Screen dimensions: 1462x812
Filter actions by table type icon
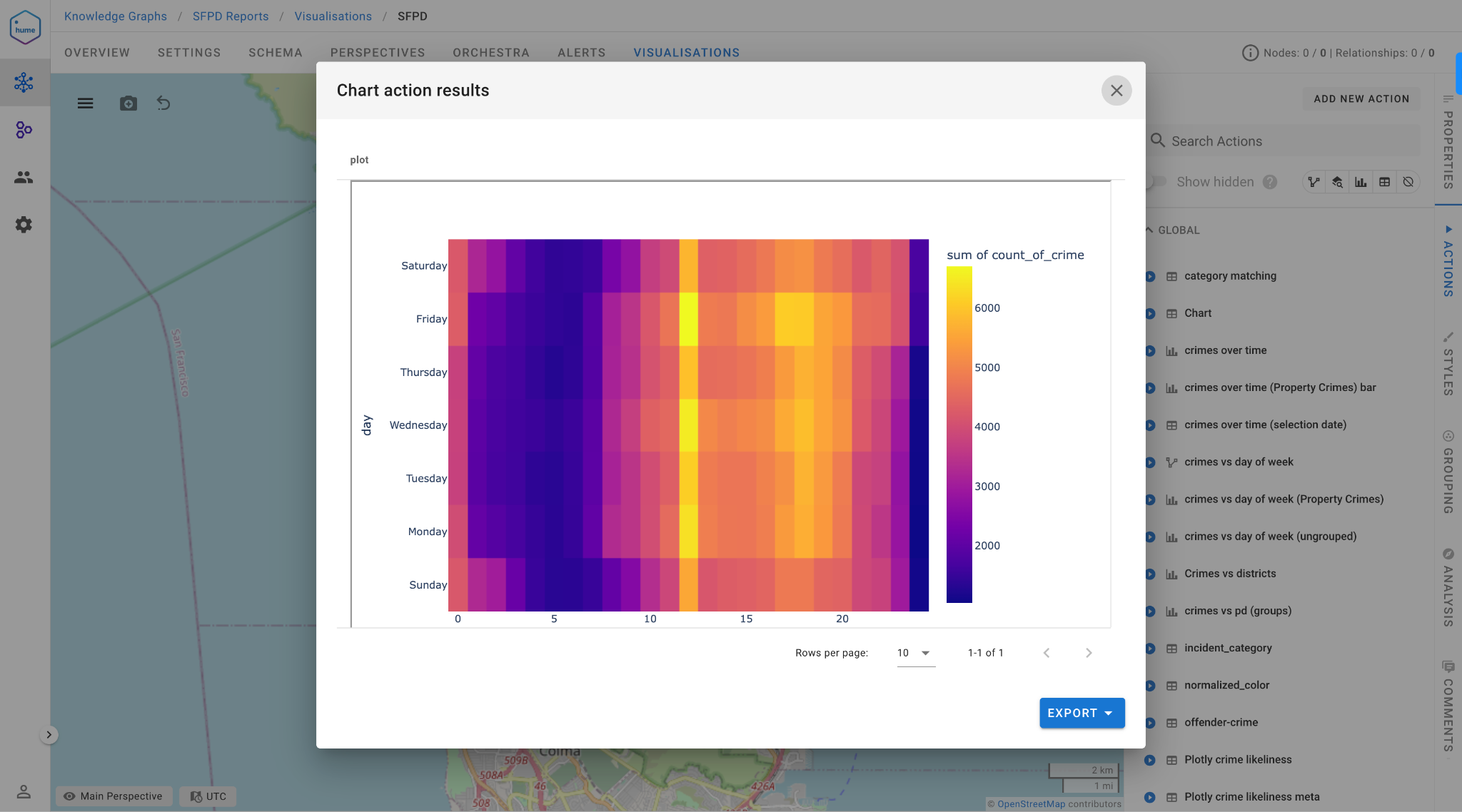tap(1384, 182)
